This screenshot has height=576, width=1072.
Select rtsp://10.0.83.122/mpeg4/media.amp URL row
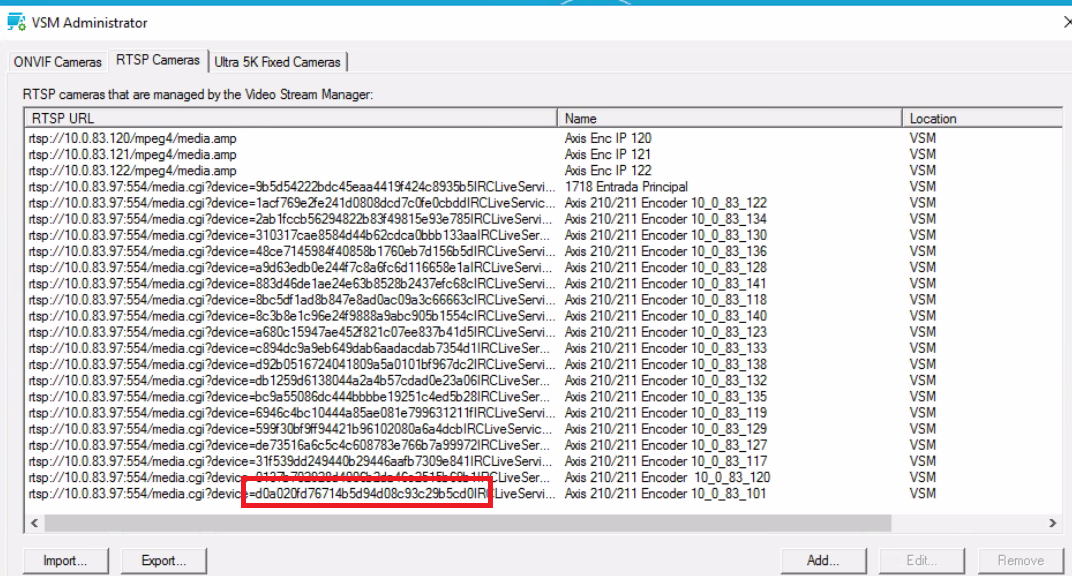[133, 171]
